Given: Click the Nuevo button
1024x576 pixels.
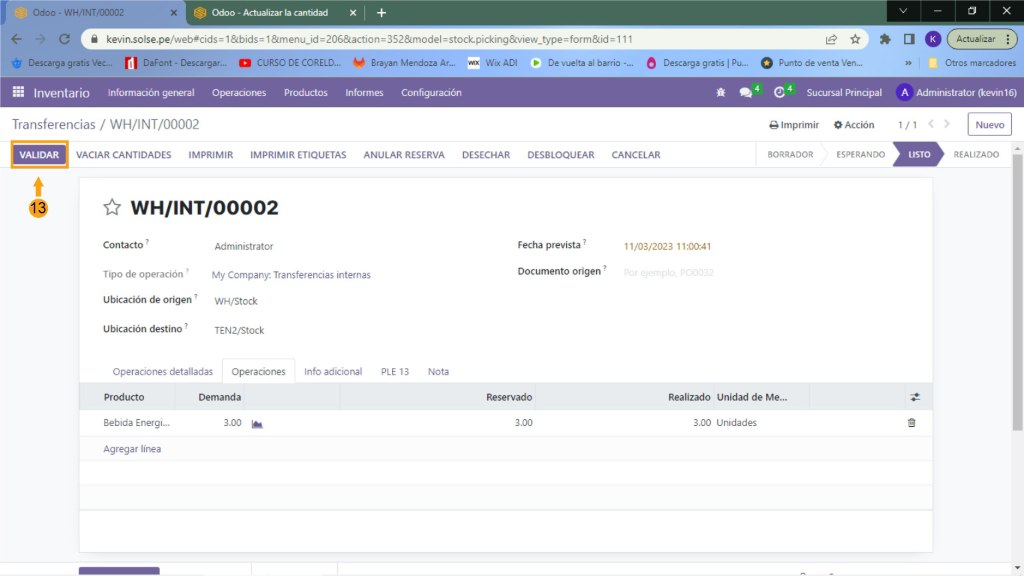Looking at the screenshot, I should tap(988, 125).
